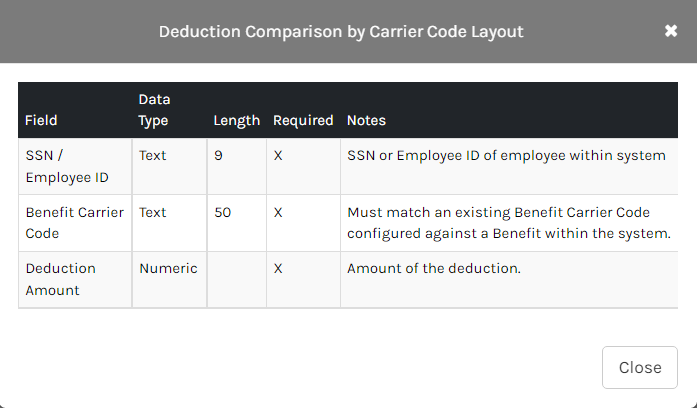Select the Data Type column header

(x=154, y=110)
